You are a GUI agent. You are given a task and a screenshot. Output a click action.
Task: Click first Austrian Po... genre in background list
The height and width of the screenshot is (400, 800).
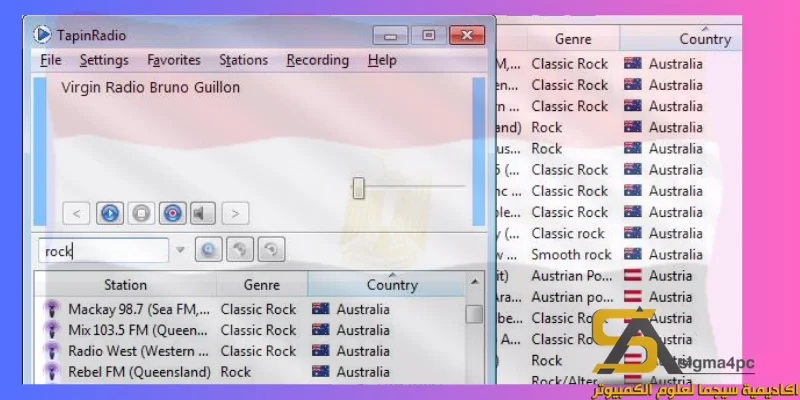(571, 276)
